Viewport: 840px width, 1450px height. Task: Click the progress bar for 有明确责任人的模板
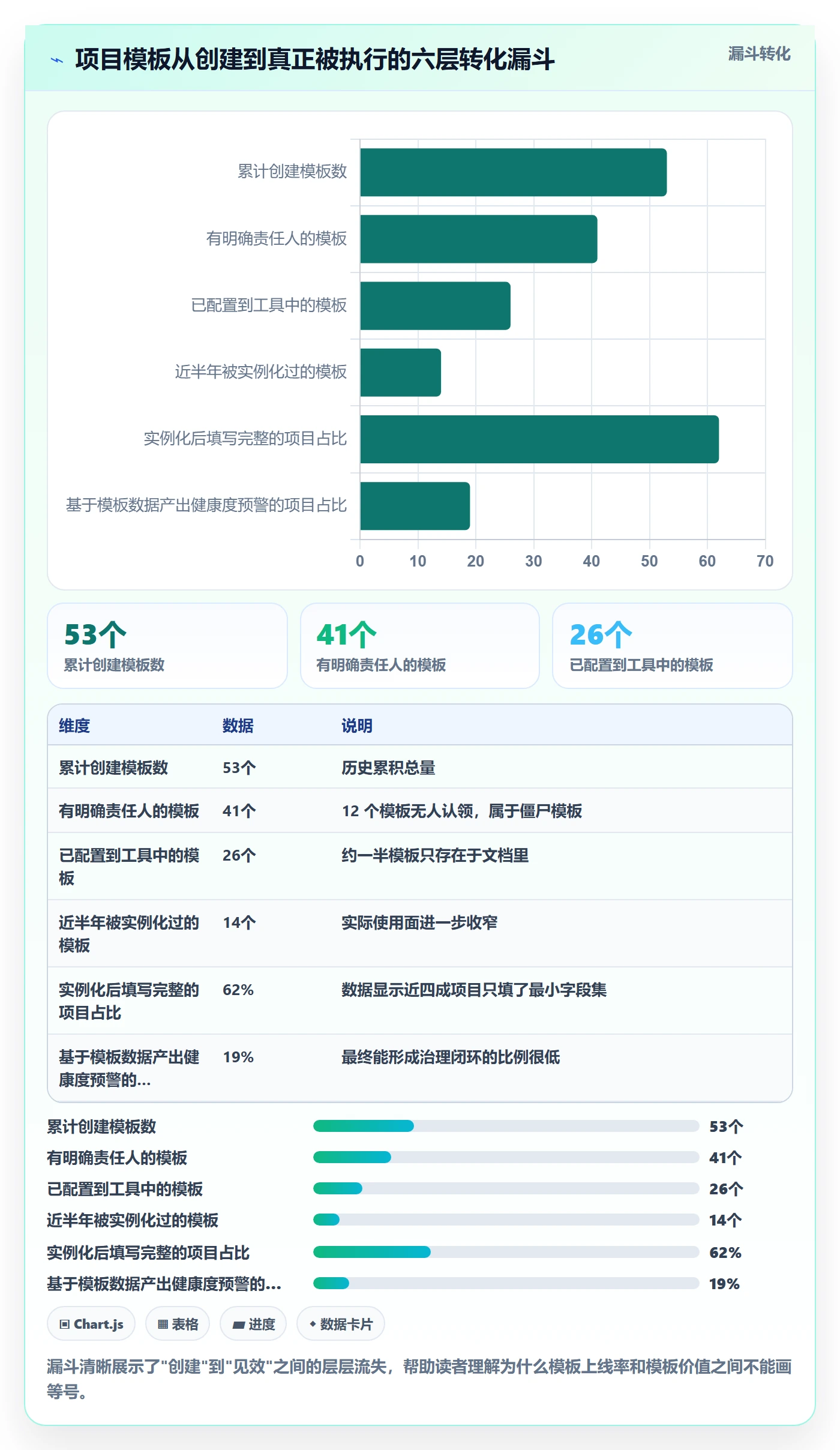click(x=506, y=1157)
